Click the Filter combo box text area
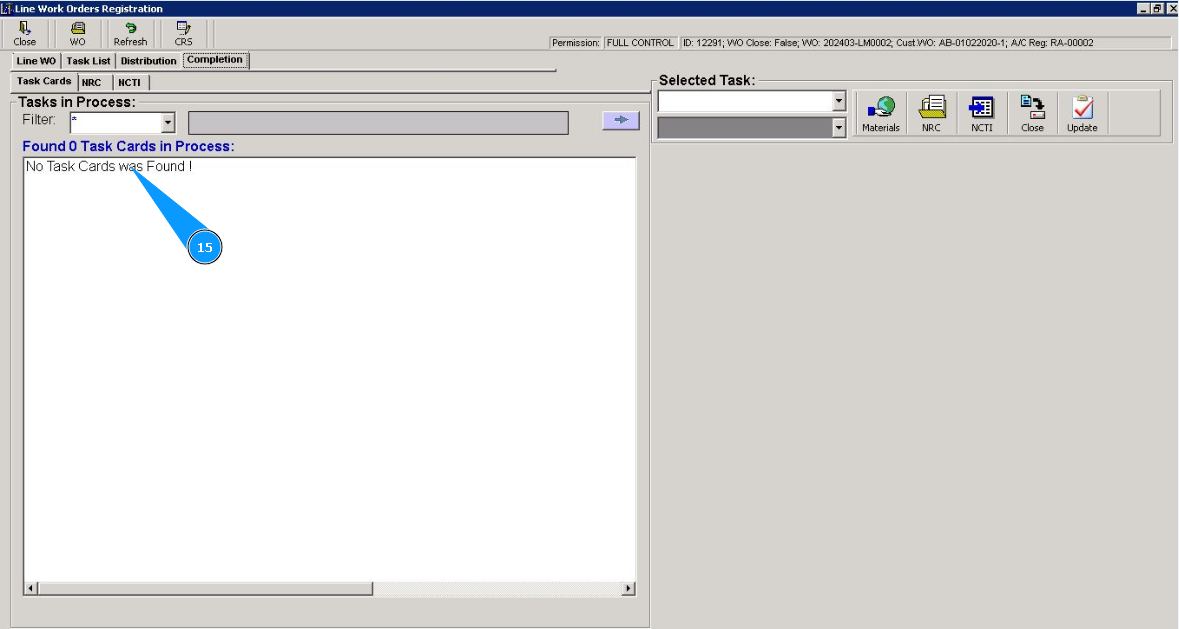The height and width of the screenshot is (629, 1179). pos(116,122)
